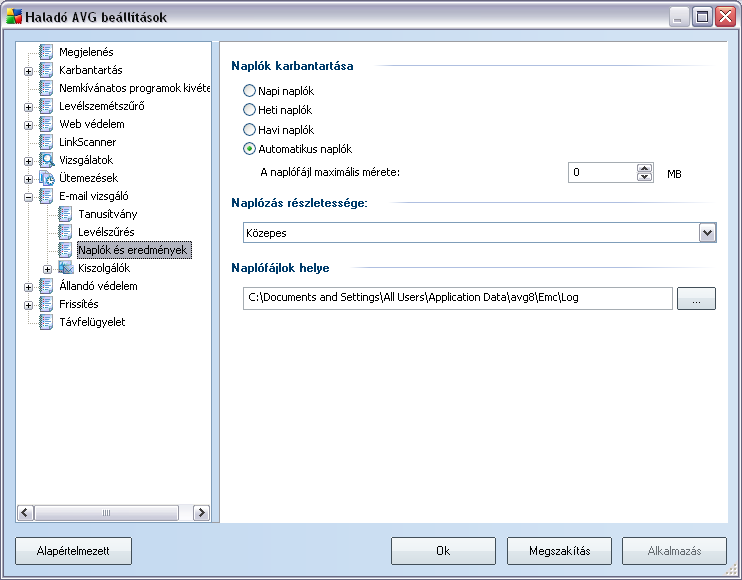The height and width of the screenshot is (580, 742).
Task: Expand the Állandó védelem tree node
Action: coord(28,287)
